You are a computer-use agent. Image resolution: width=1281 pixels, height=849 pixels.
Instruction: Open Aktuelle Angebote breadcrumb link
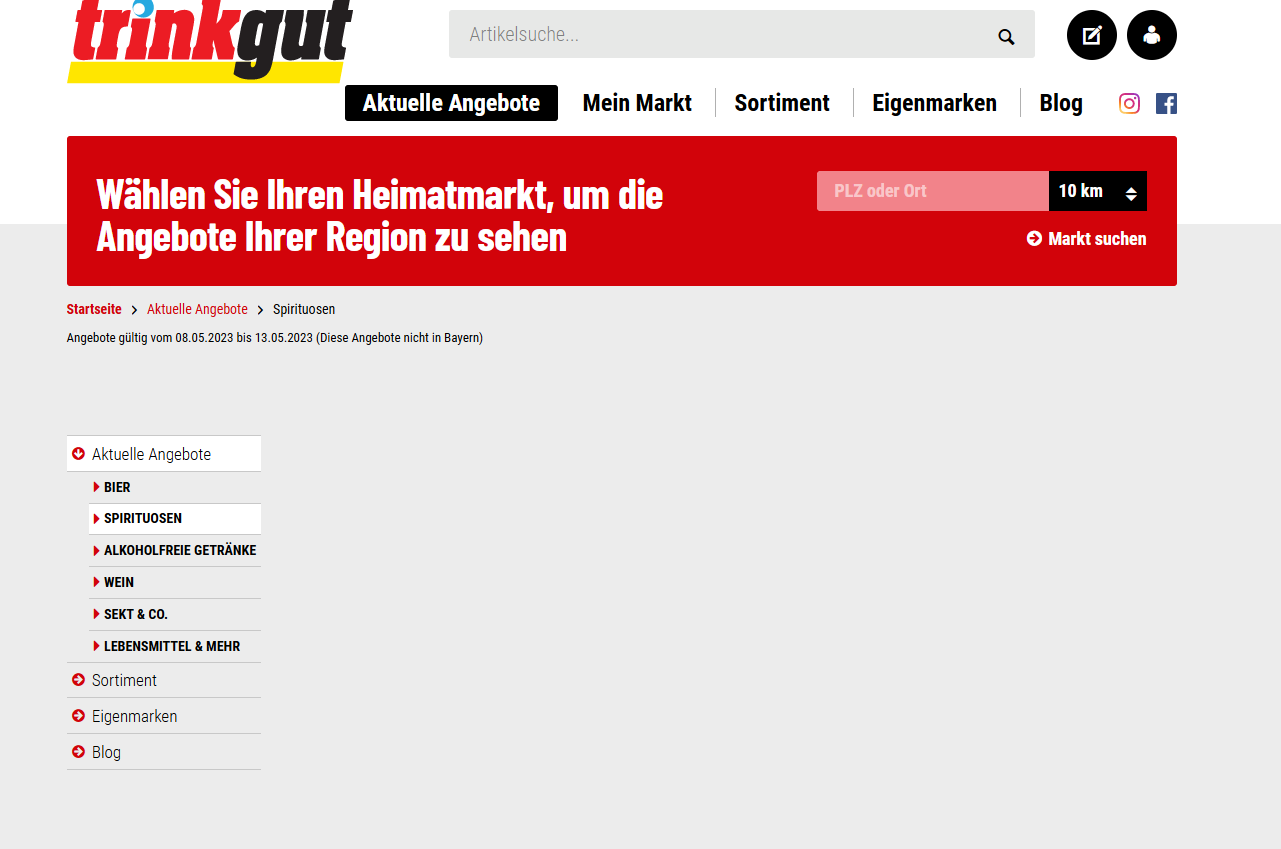pyautogui.click(x=197, y=309)
